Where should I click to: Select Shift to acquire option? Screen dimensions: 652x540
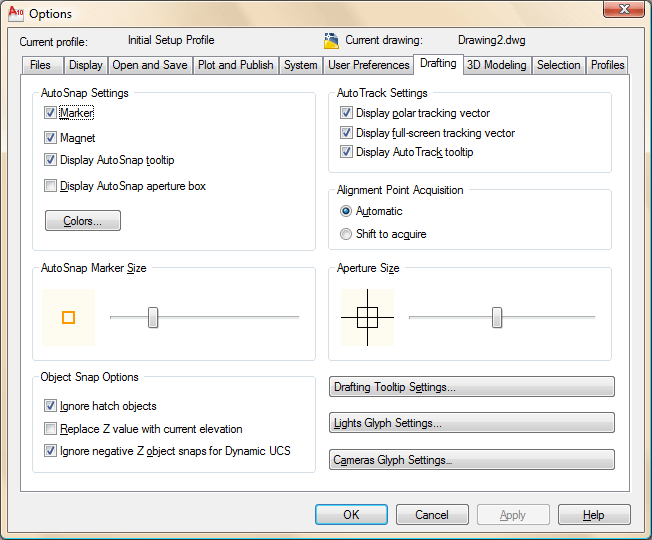pos(346,234)
